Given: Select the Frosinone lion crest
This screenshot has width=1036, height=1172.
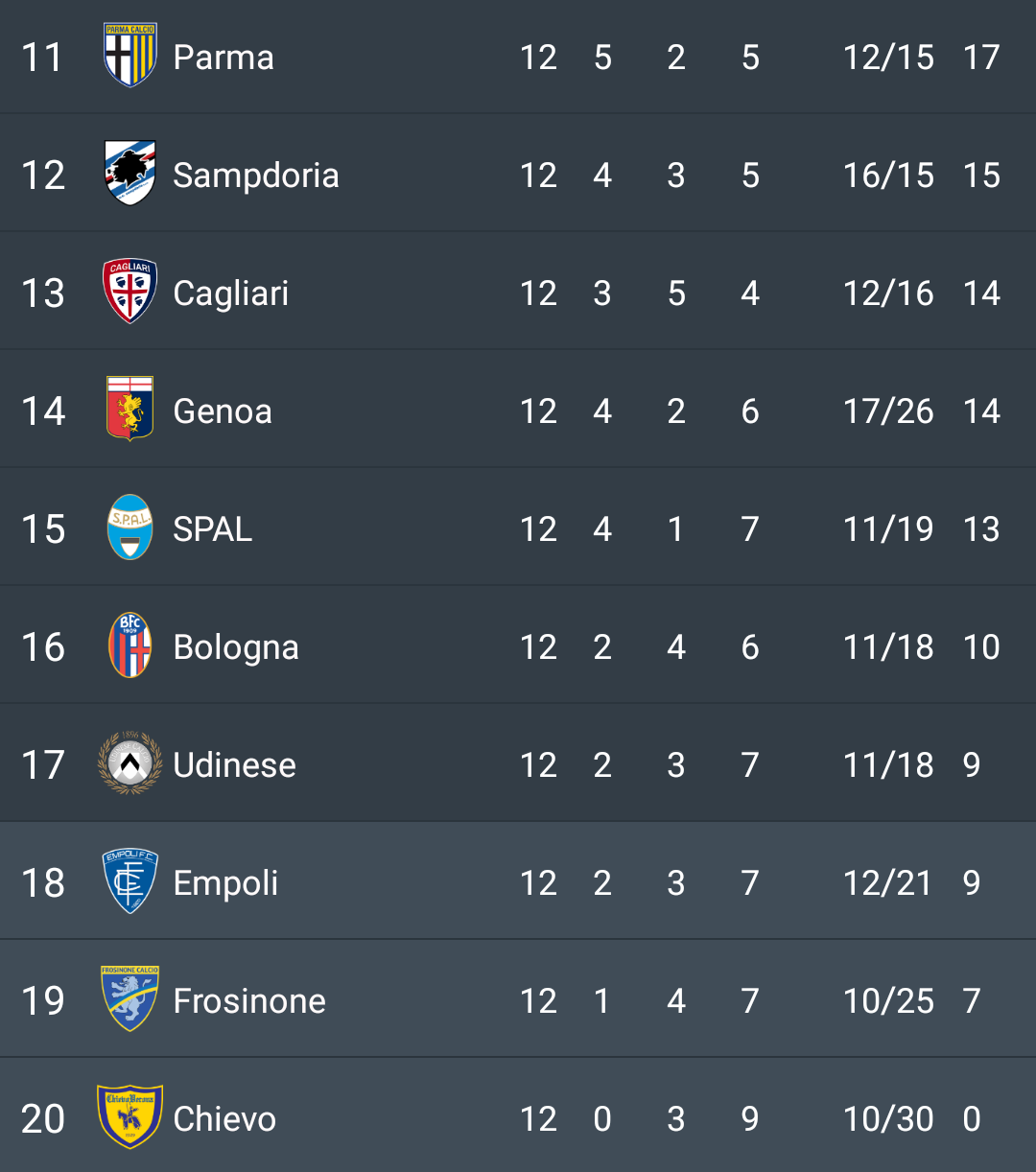Looking at the screenshot, I should (130, 999).
